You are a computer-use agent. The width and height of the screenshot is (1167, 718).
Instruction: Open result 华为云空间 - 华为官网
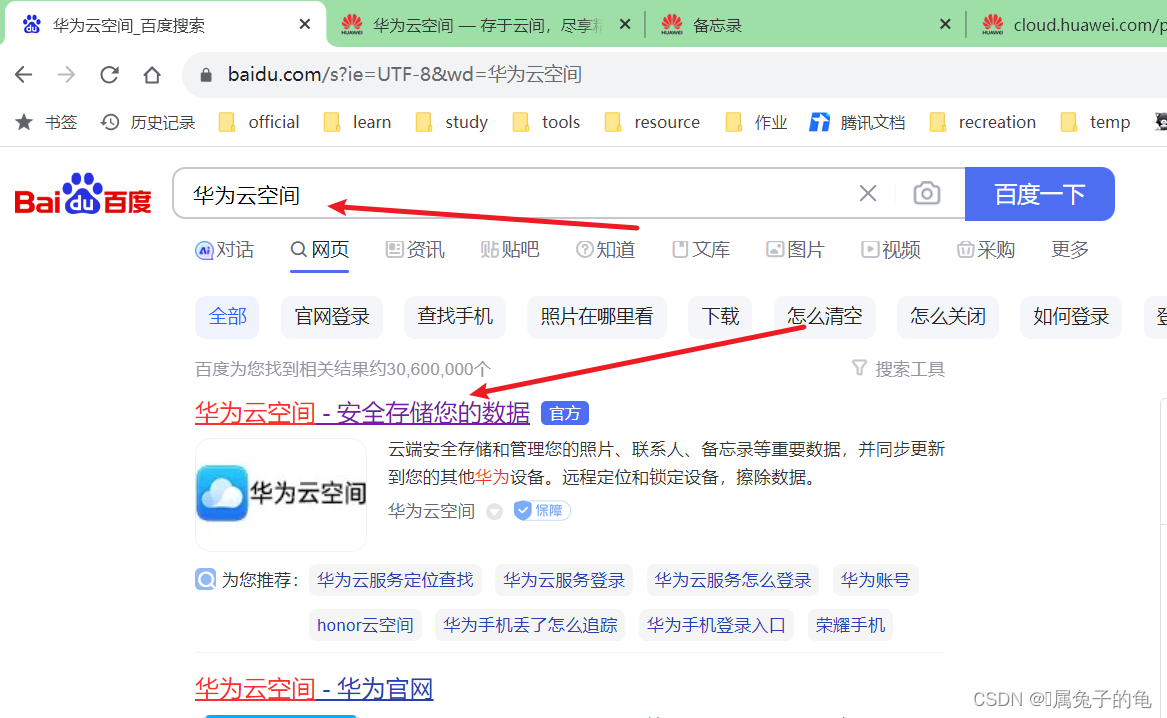tap(314, 688)
